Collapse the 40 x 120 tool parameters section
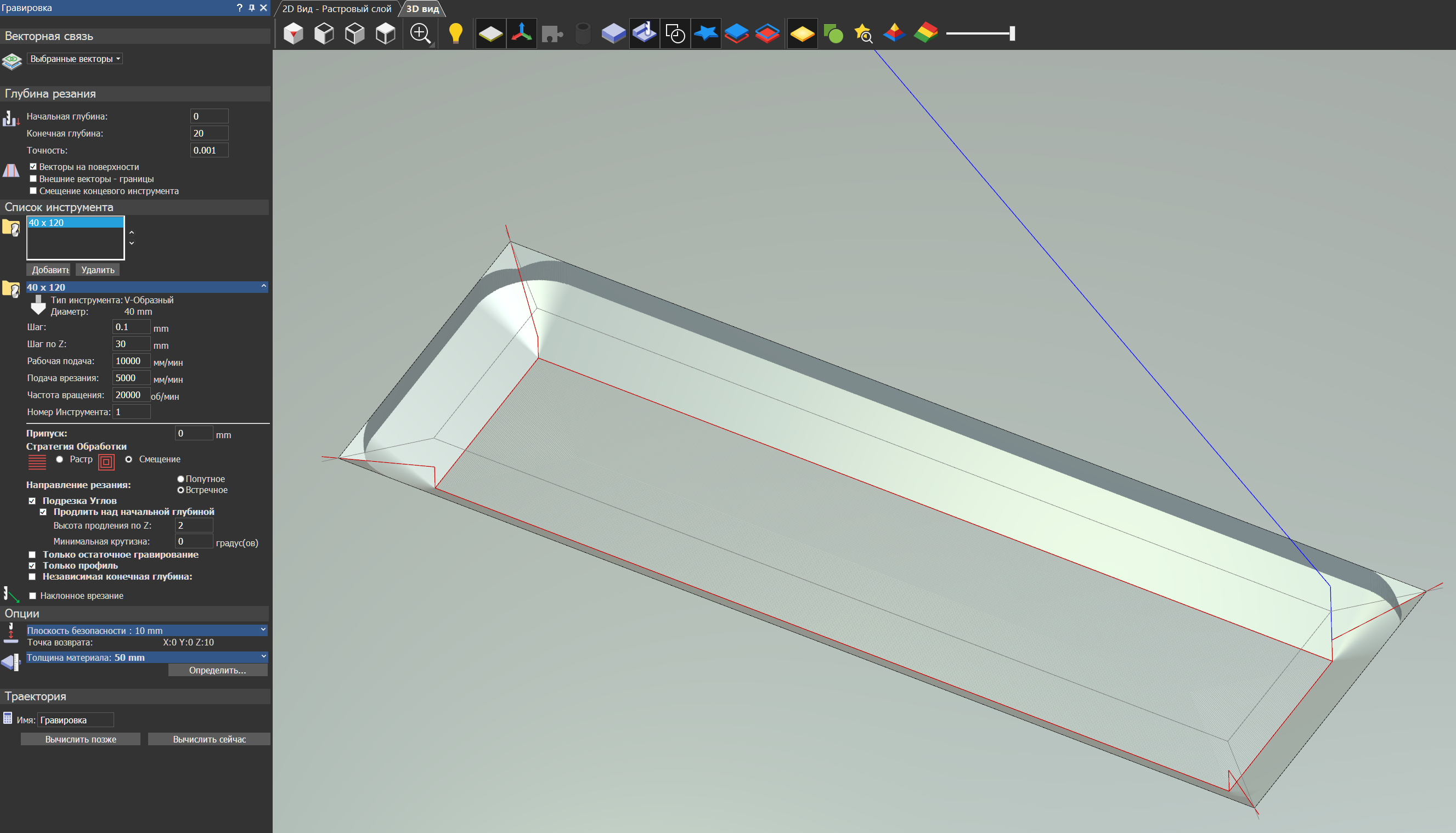 coord(263,286)
